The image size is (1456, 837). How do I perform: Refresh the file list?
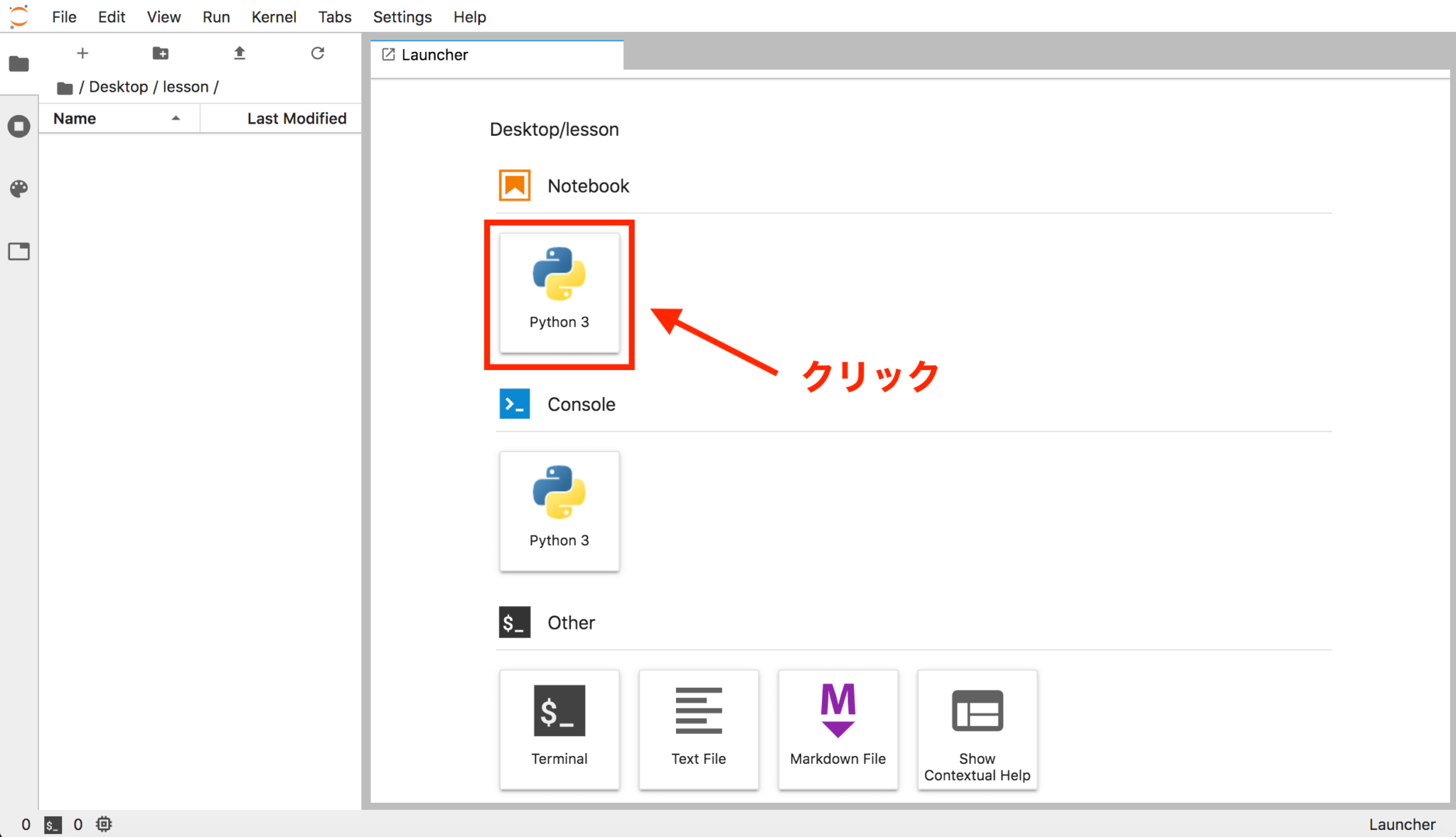click(318, 53)
